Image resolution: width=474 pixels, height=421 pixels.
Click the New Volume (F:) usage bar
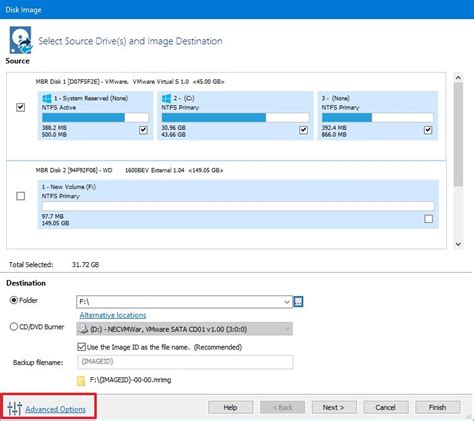(238, 206)
